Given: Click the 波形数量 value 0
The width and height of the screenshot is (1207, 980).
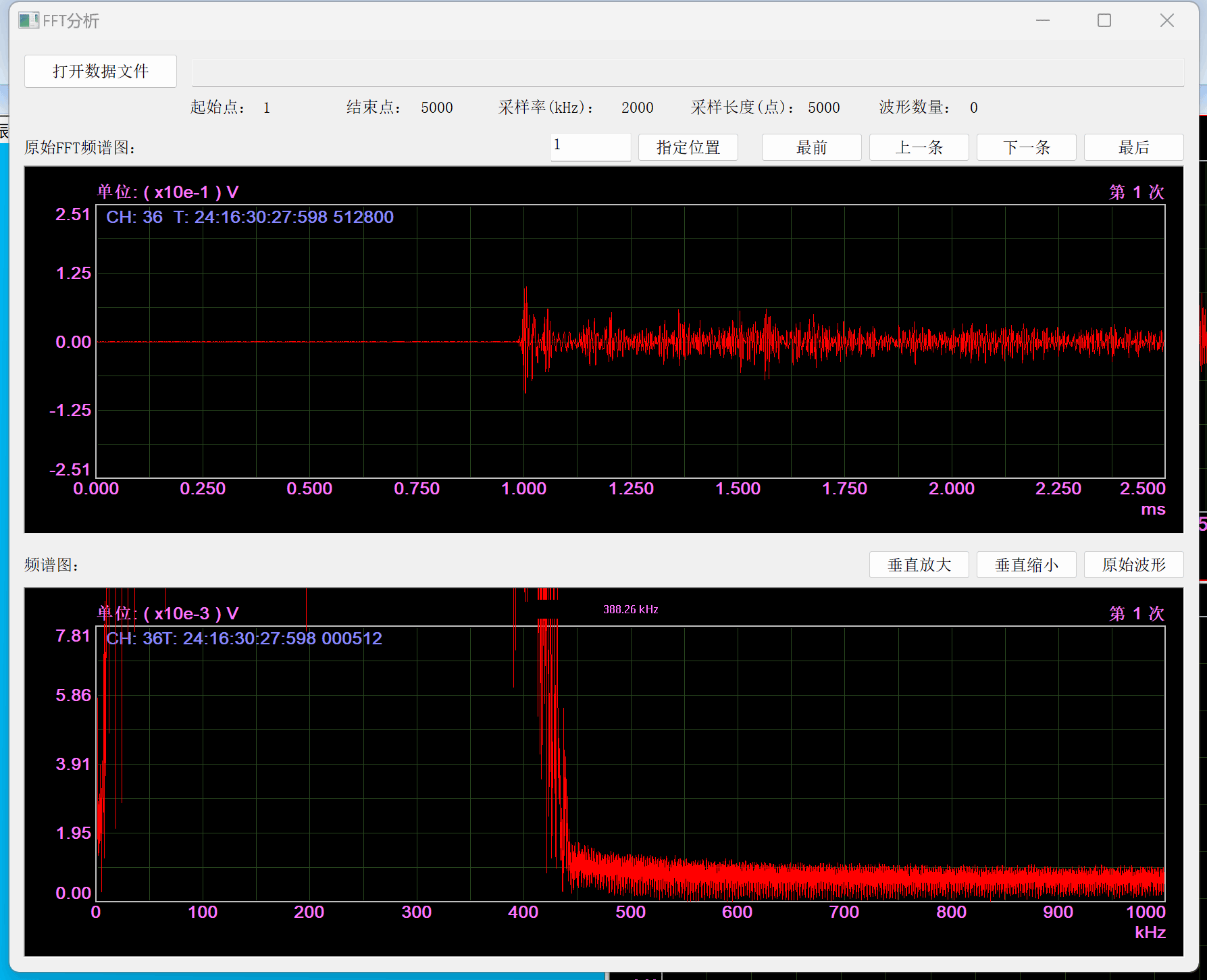Looking at the screenshot, I should pyautogui.click(x=973, y=107).
